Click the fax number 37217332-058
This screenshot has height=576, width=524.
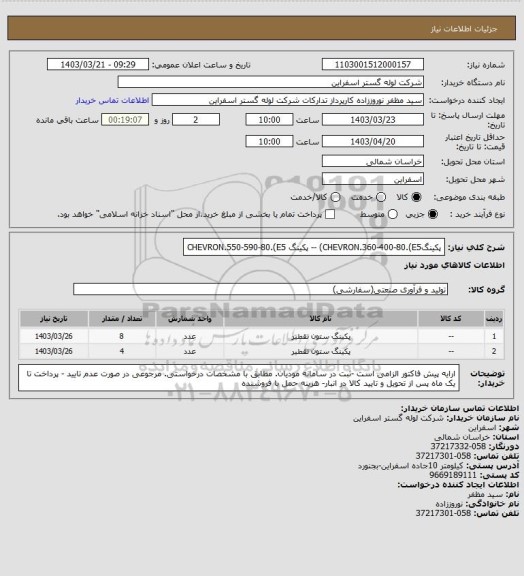point(458,446)
